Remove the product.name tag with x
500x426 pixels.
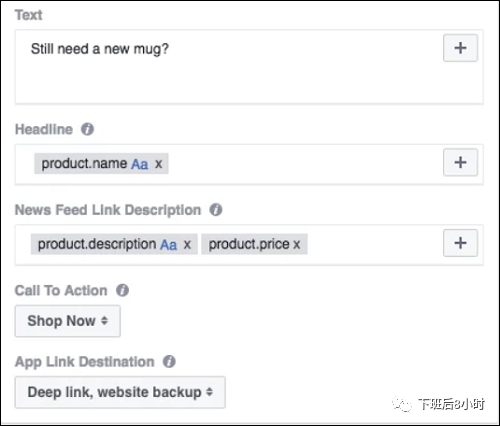(x=159, y=164)
